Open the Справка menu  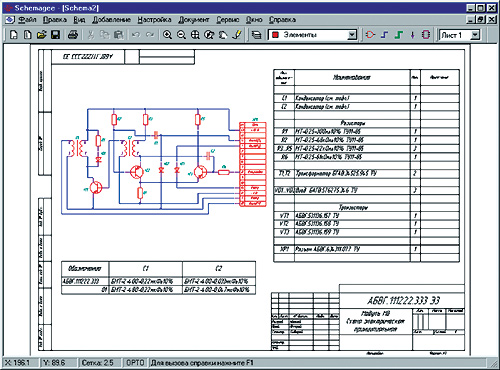[x=282, y=20]
